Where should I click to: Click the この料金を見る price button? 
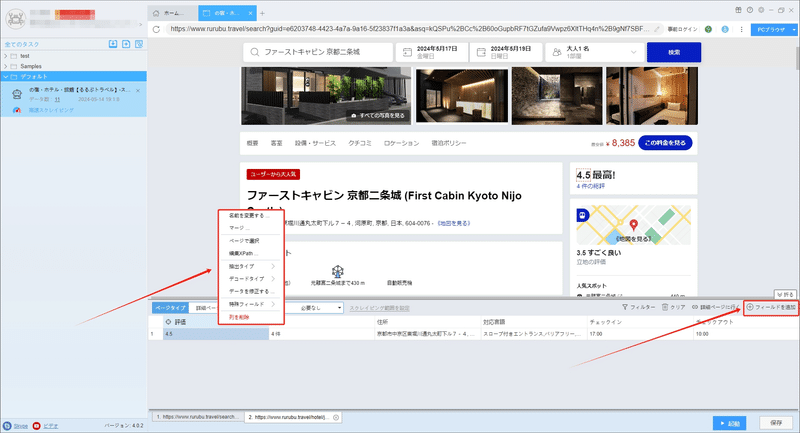point(665,143)
